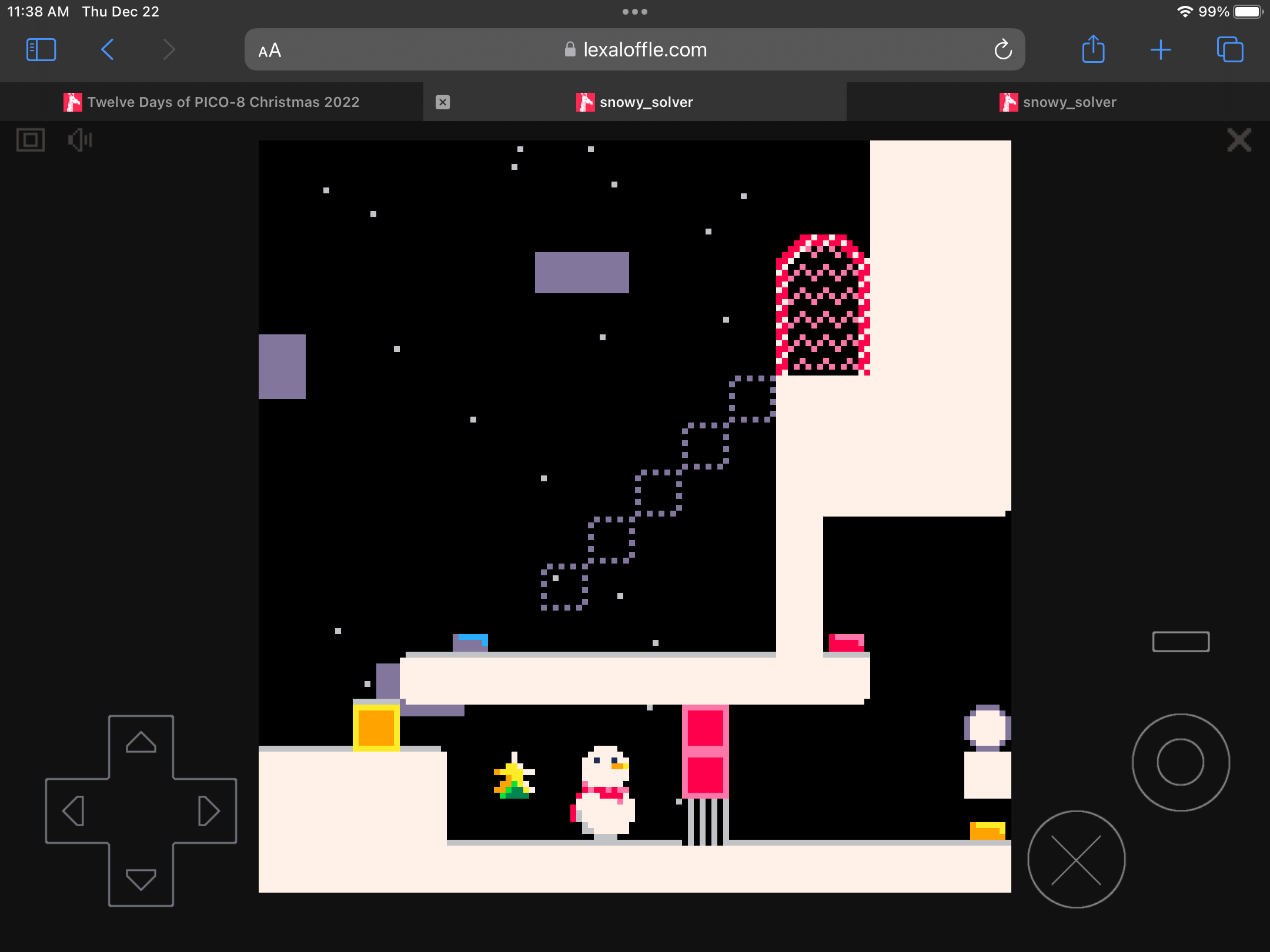Toggle the Safari sidebar panel
This screenshot has height=952, width=1270.
(x=41, y=50)
